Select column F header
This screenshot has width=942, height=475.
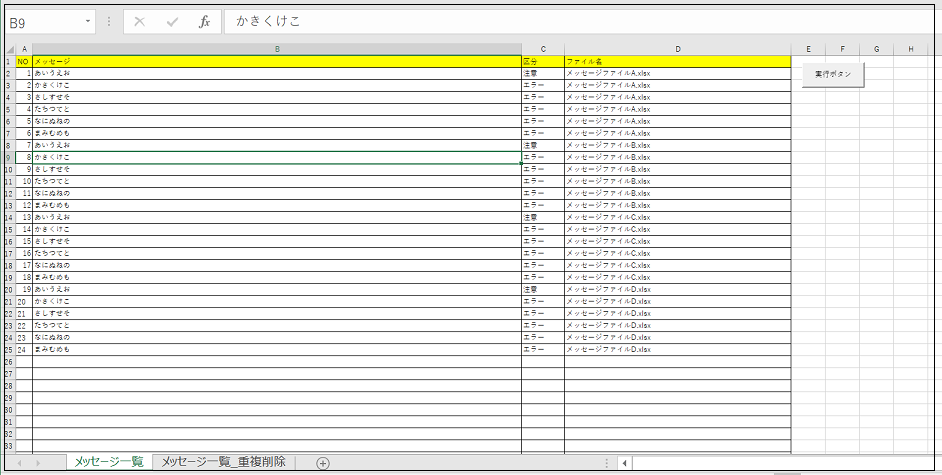pos(842,49)
